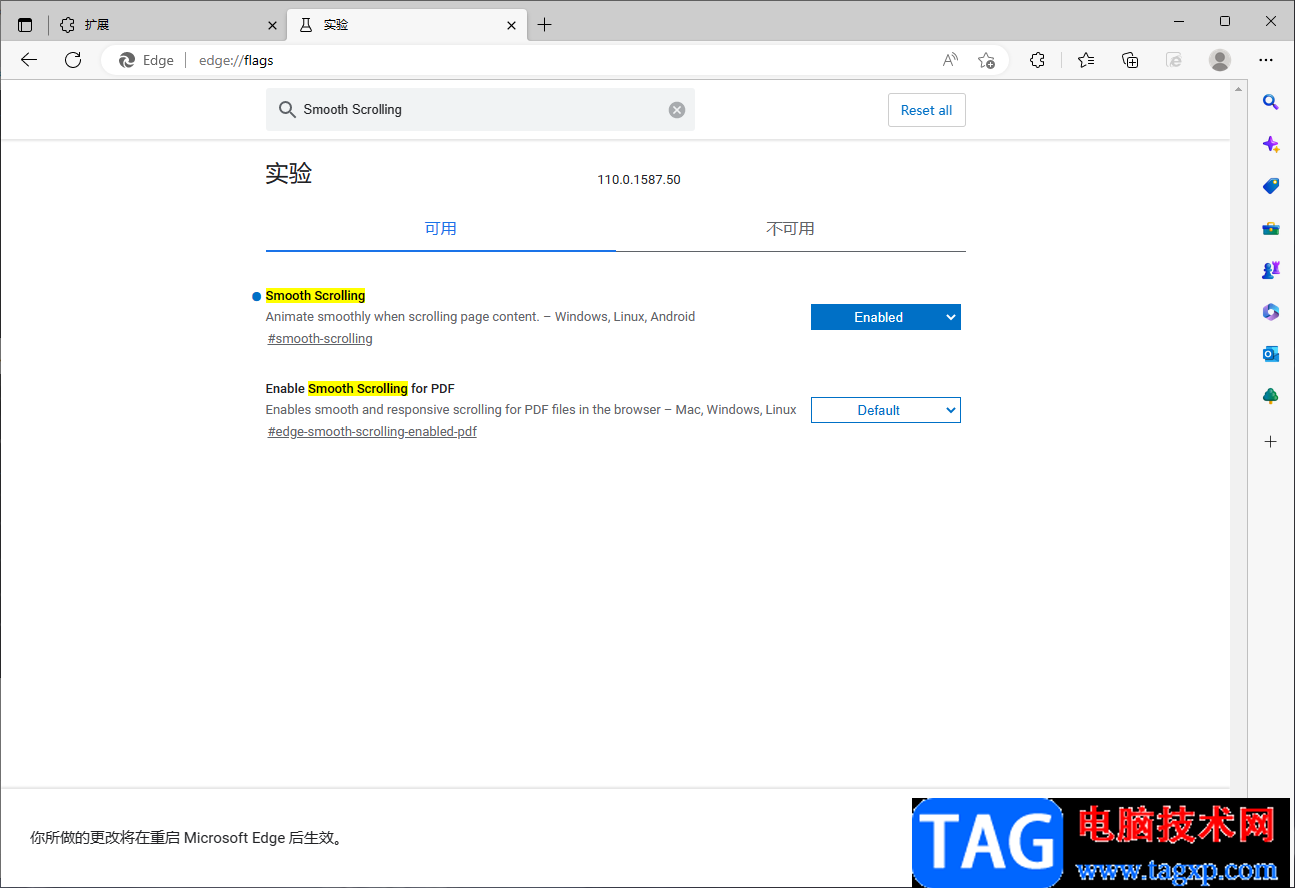Open the Smooth Scrolling for PDF Default dropdown

(x=886, y=410)
